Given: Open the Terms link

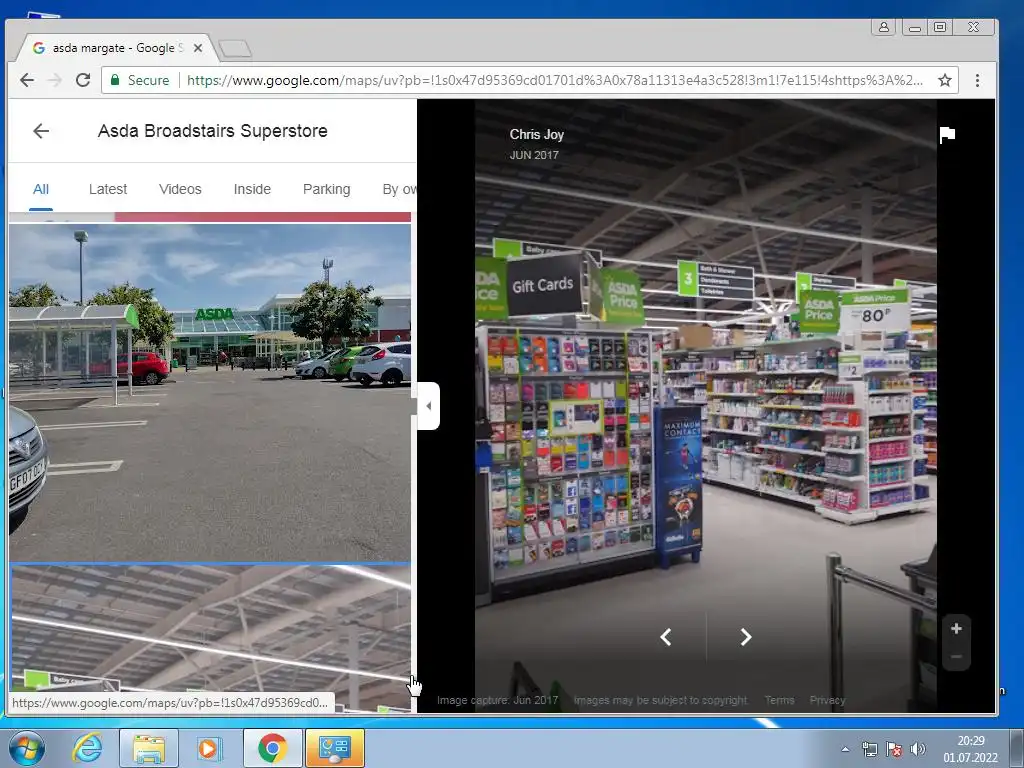Looking at the screenshot, I should tap(779, 700).
